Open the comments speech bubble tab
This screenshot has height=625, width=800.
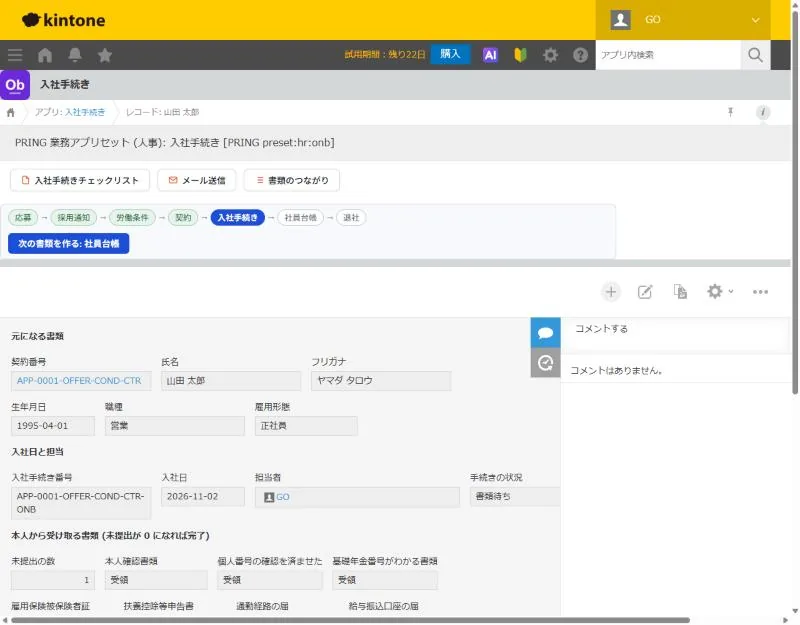click(545, 333)
